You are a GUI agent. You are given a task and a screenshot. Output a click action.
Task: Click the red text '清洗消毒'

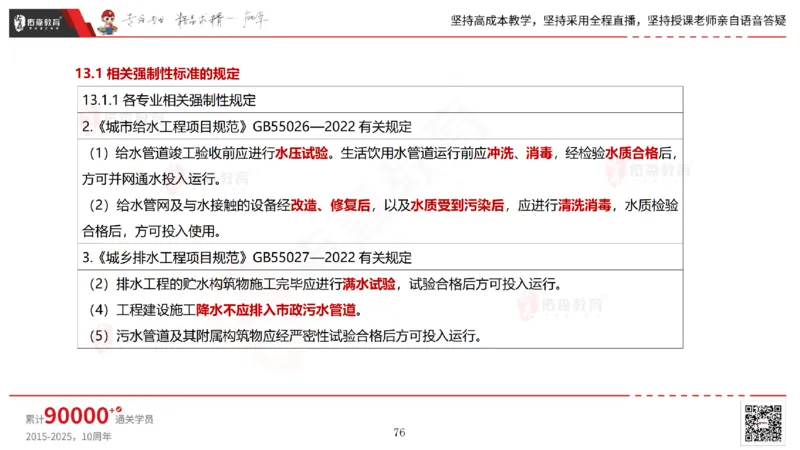(585, 205)
